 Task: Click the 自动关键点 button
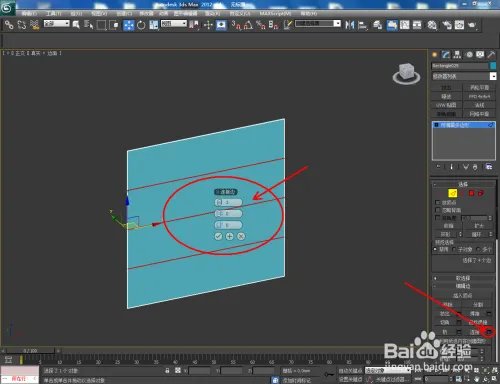(350, 370)
